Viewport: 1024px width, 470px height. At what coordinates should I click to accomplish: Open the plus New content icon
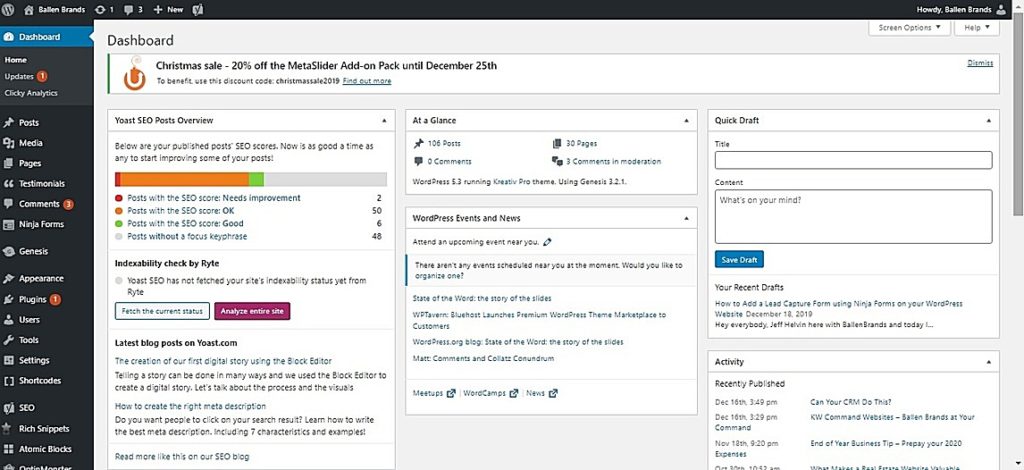click(158, 10)
